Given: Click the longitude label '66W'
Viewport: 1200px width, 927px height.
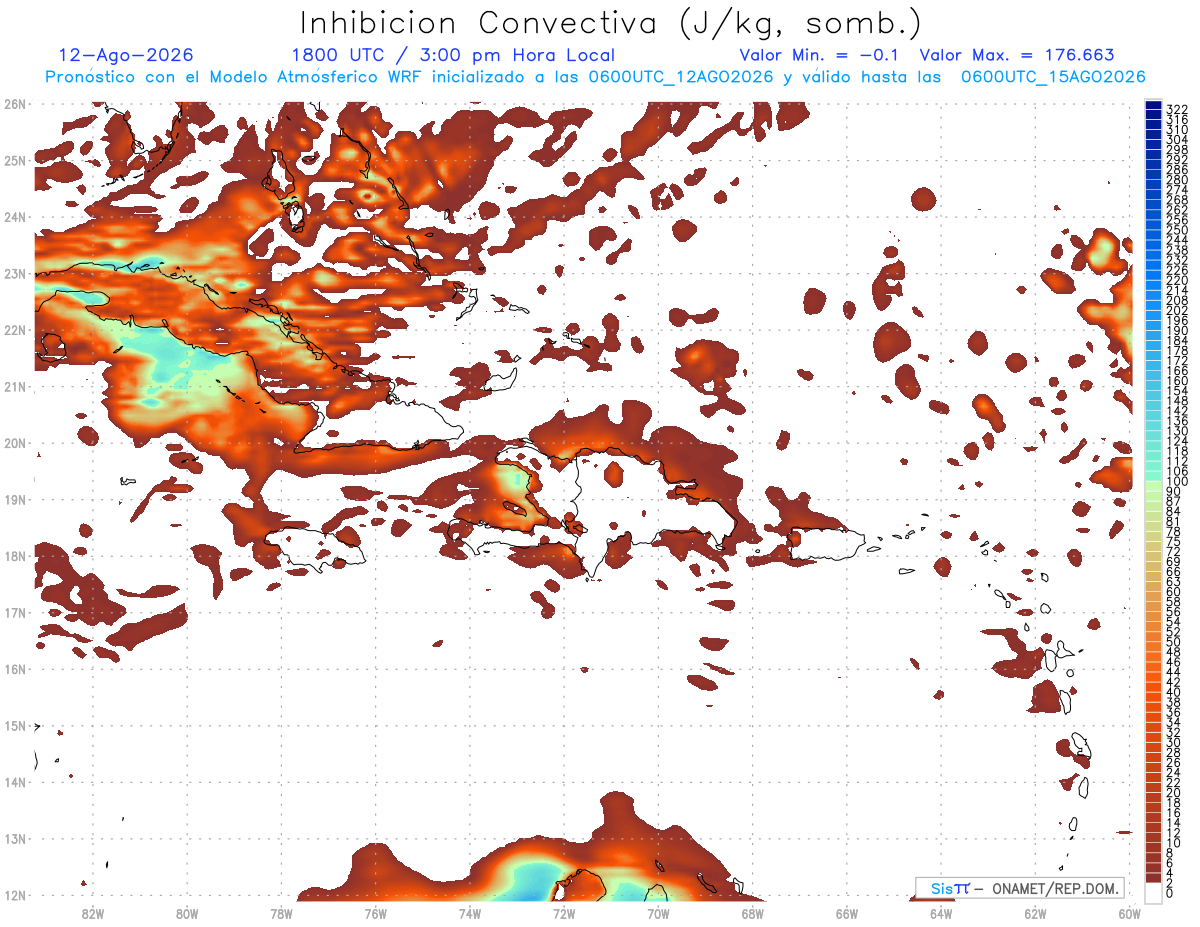Looking at the screenshot, I should (846, 913).
